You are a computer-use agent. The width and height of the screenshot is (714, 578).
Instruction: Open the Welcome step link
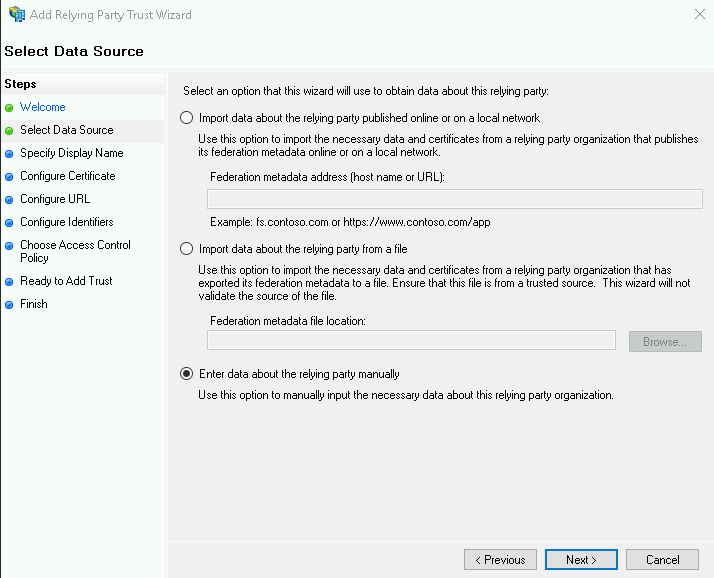(x=43, y=107)
